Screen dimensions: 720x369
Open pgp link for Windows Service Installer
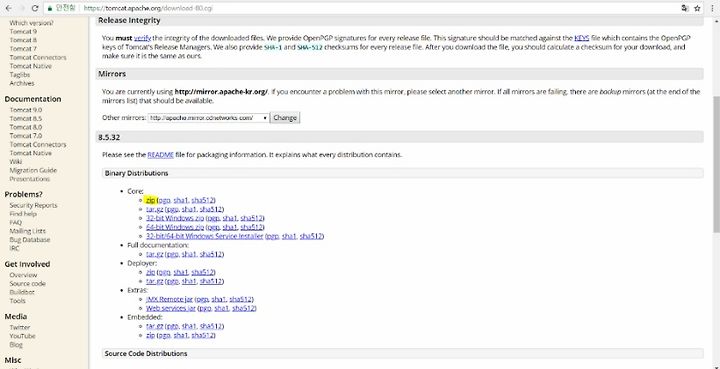coord(273,236)
